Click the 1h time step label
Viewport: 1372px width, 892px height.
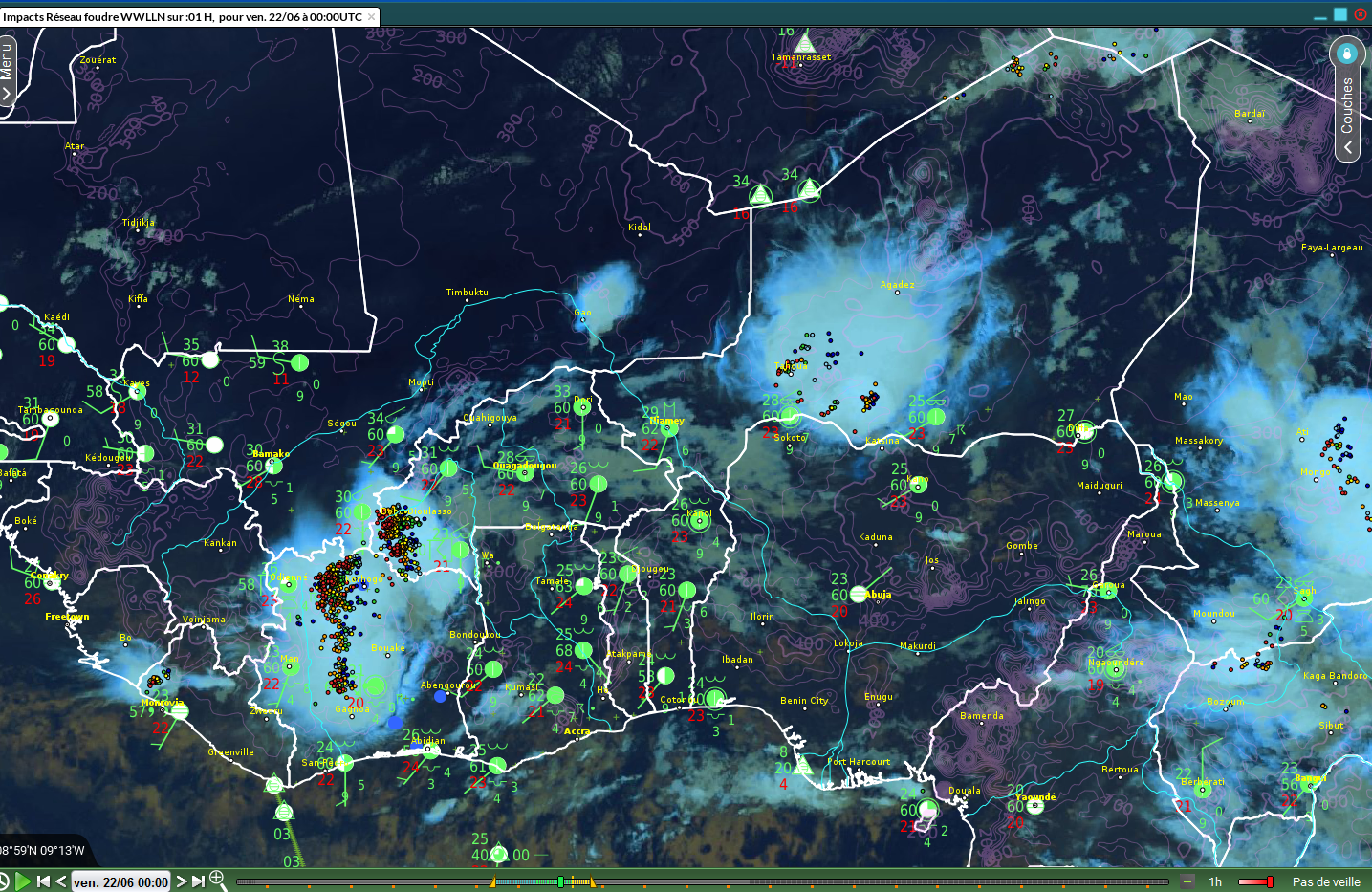(x=1215, y=881)
